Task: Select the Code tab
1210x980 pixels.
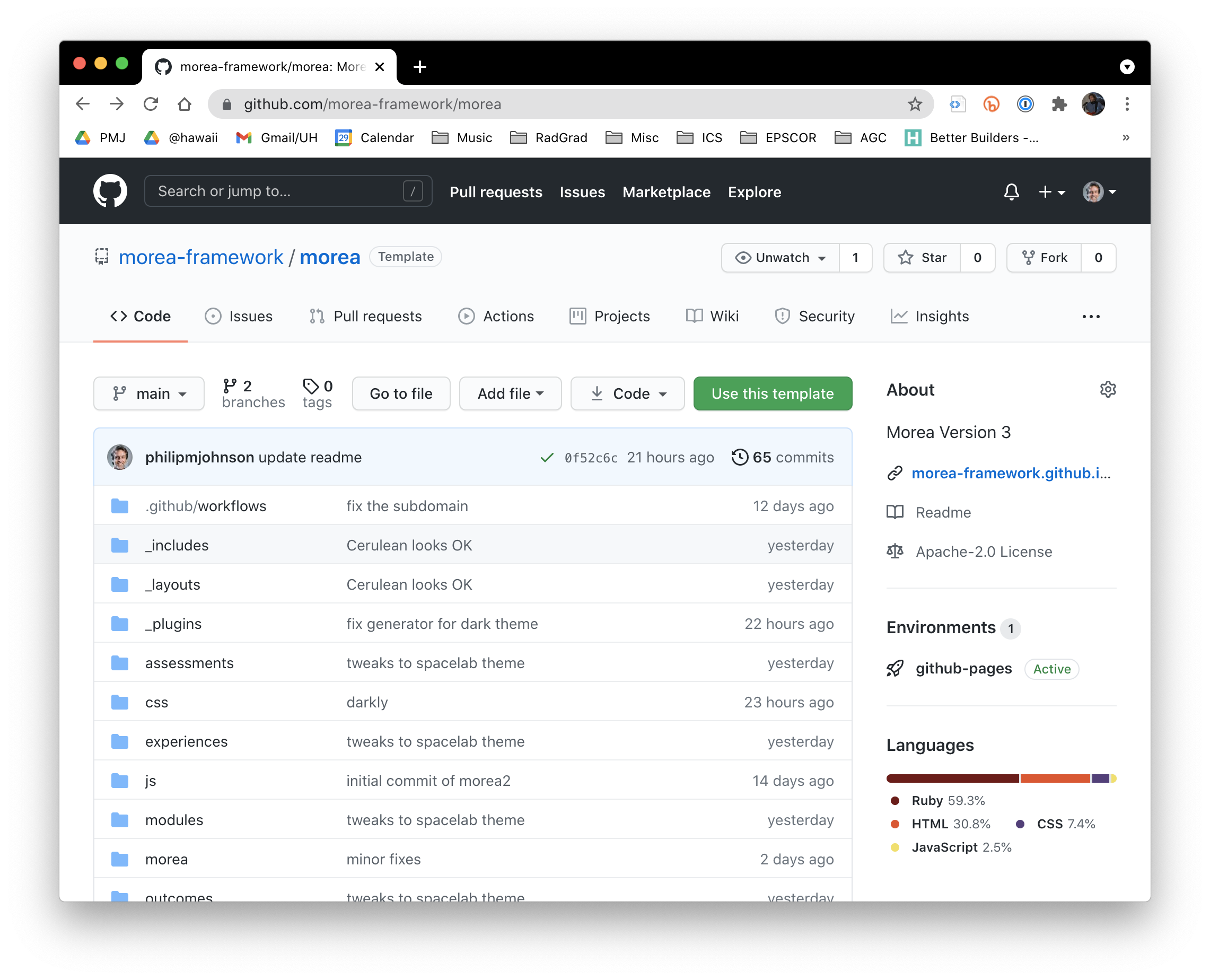Action: coord(141,316)
